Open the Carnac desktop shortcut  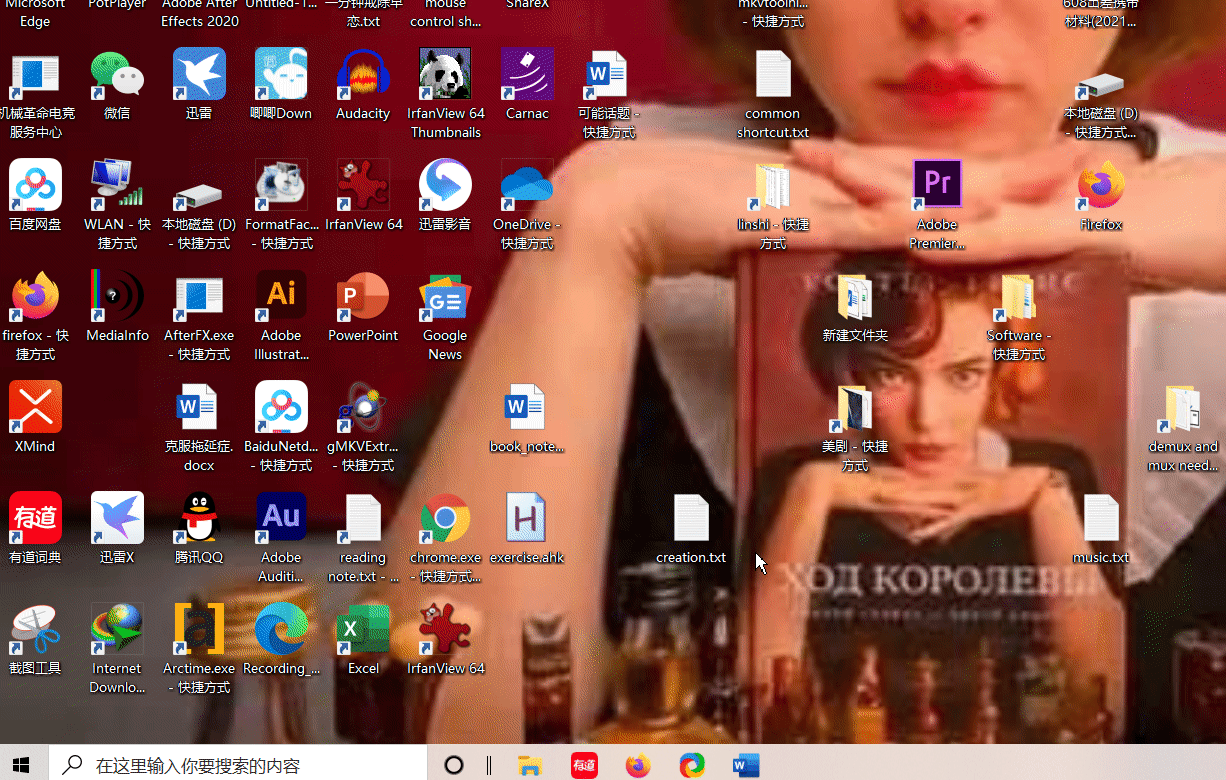pyautogui.click(x=527, y=75)
